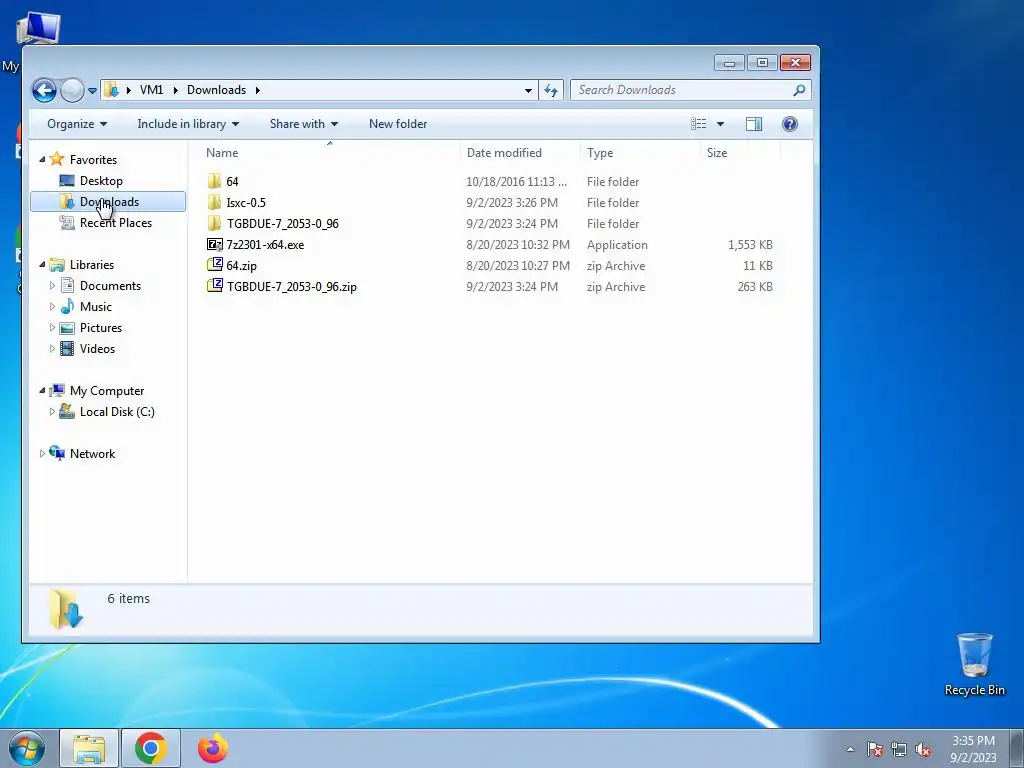Open the Organize menu
The image size is (1024, 768).
pos(76,124)
